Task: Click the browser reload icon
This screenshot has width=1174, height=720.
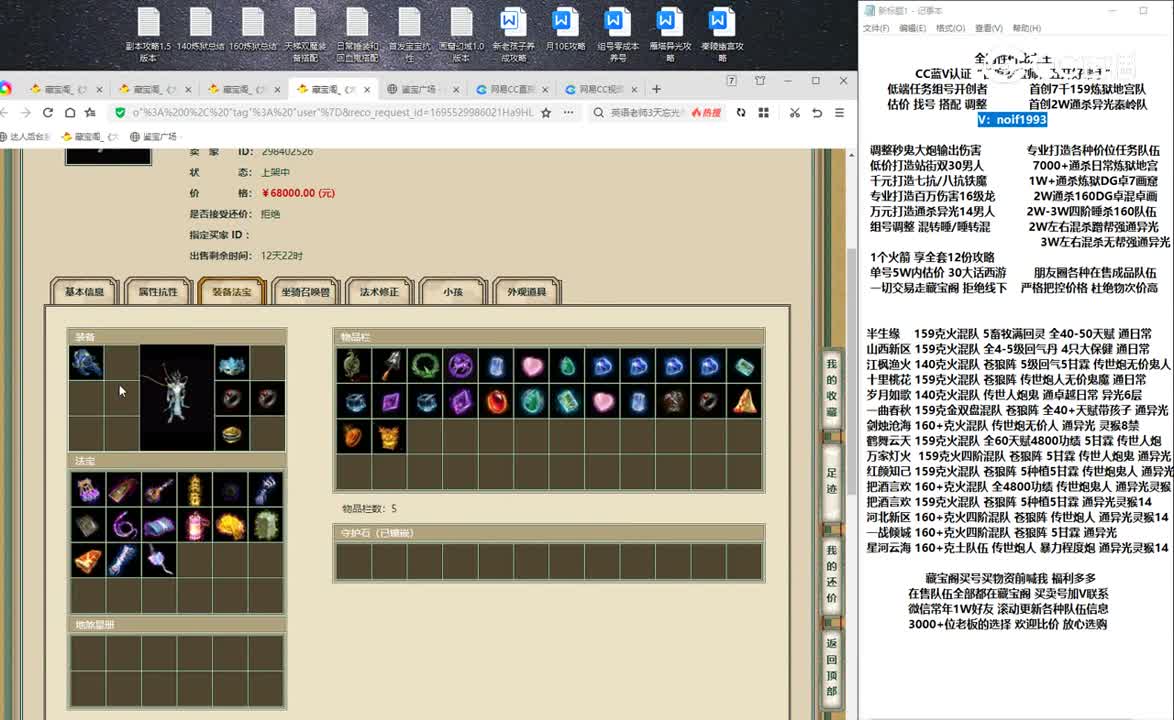Action: click(48, 112)
